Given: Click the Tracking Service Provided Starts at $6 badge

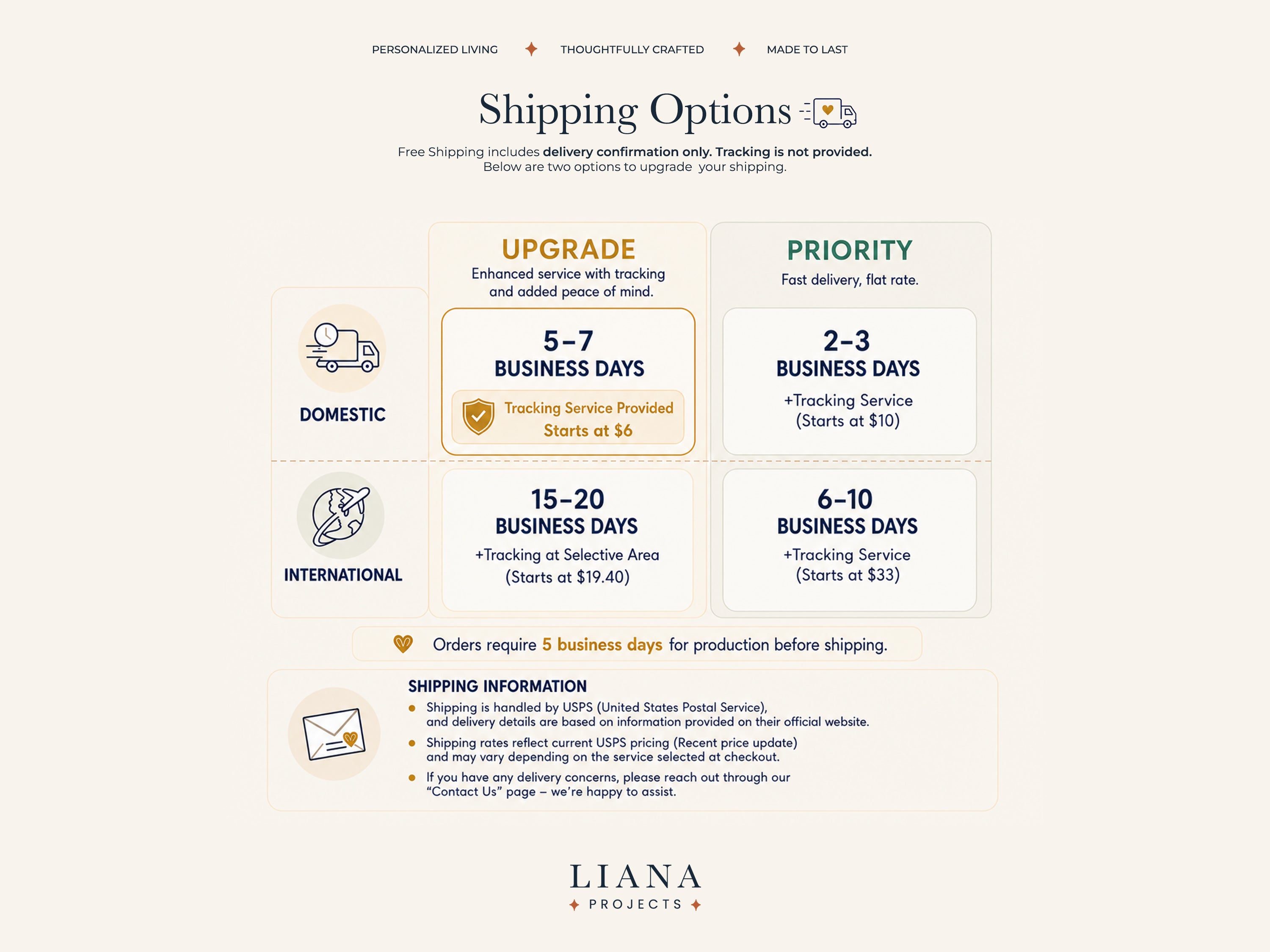Looking at the screenshot, I should pyautogui.click(x=568, y=417).
